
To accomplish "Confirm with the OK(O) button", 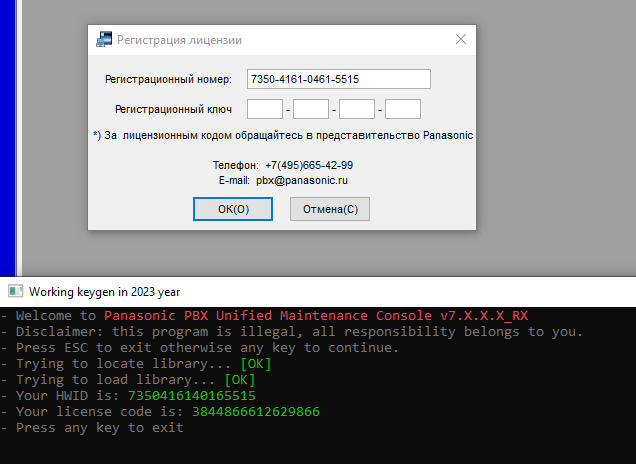I will click(x=233, y=209).
